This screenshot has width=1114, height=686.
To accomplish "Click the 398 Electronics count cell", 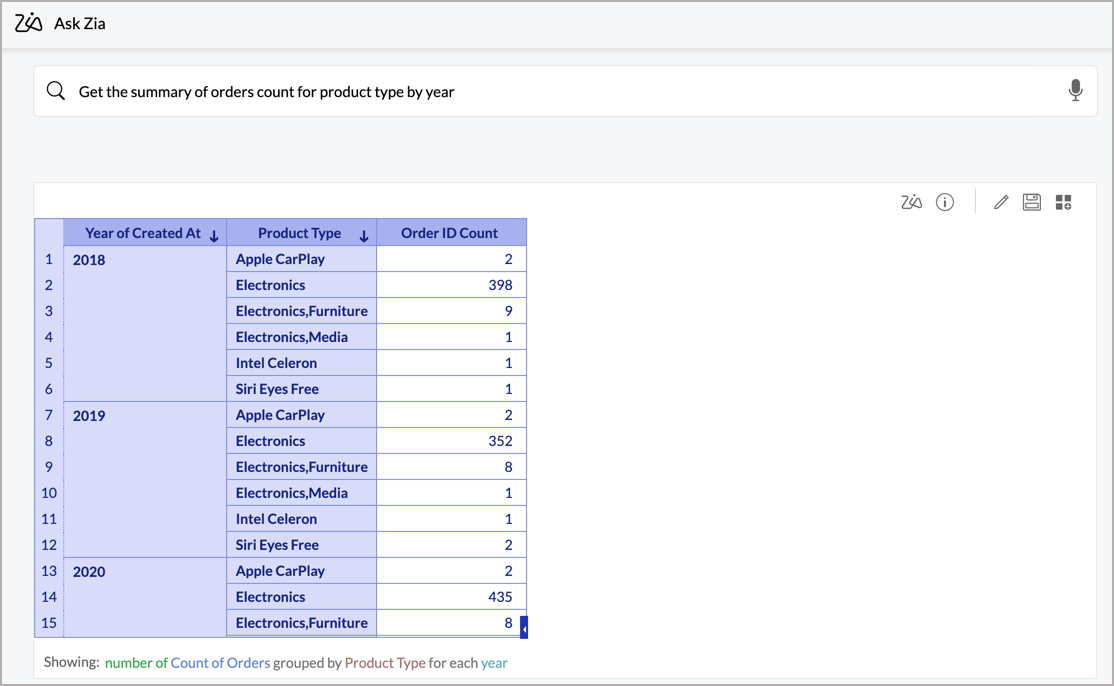I will (451, 285).
